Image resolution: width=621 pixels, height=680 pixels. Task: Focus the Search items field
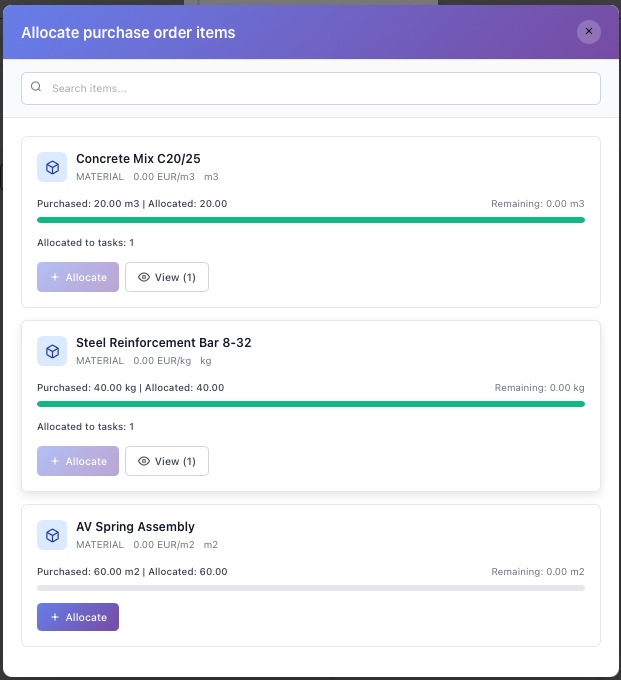tap(320, 88)
